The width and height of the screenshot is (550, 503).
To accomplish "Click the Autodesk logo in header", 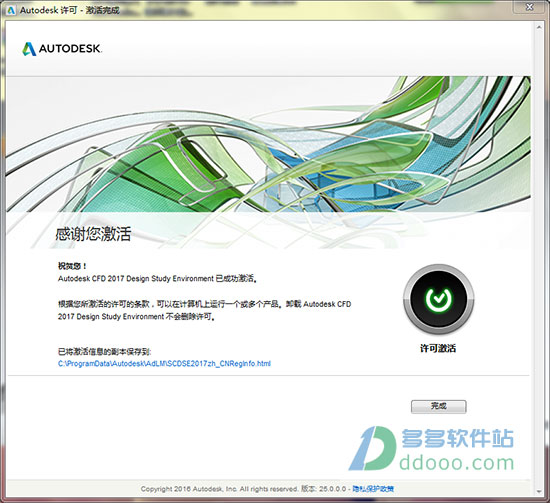I will [62, 49].
